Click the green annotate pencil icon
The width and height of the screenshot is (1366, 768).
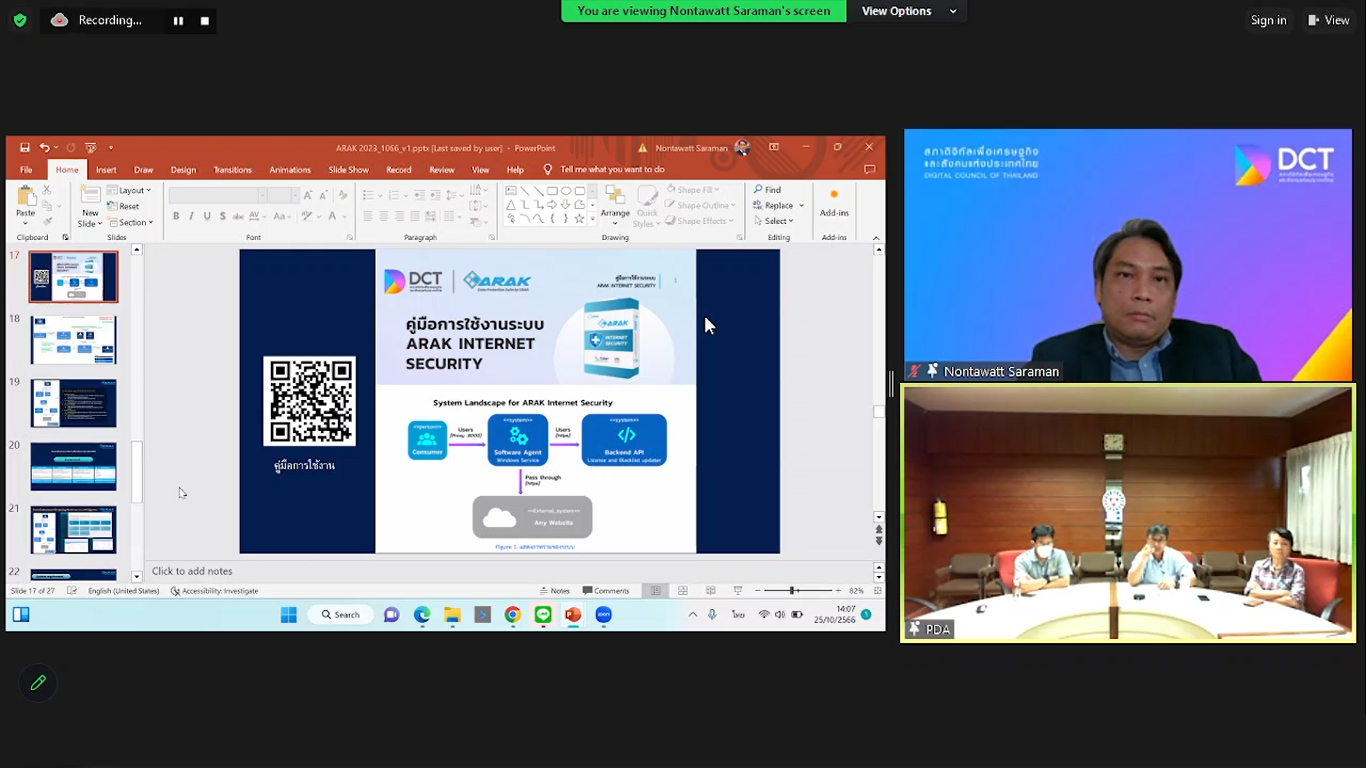tap(38, 683)
